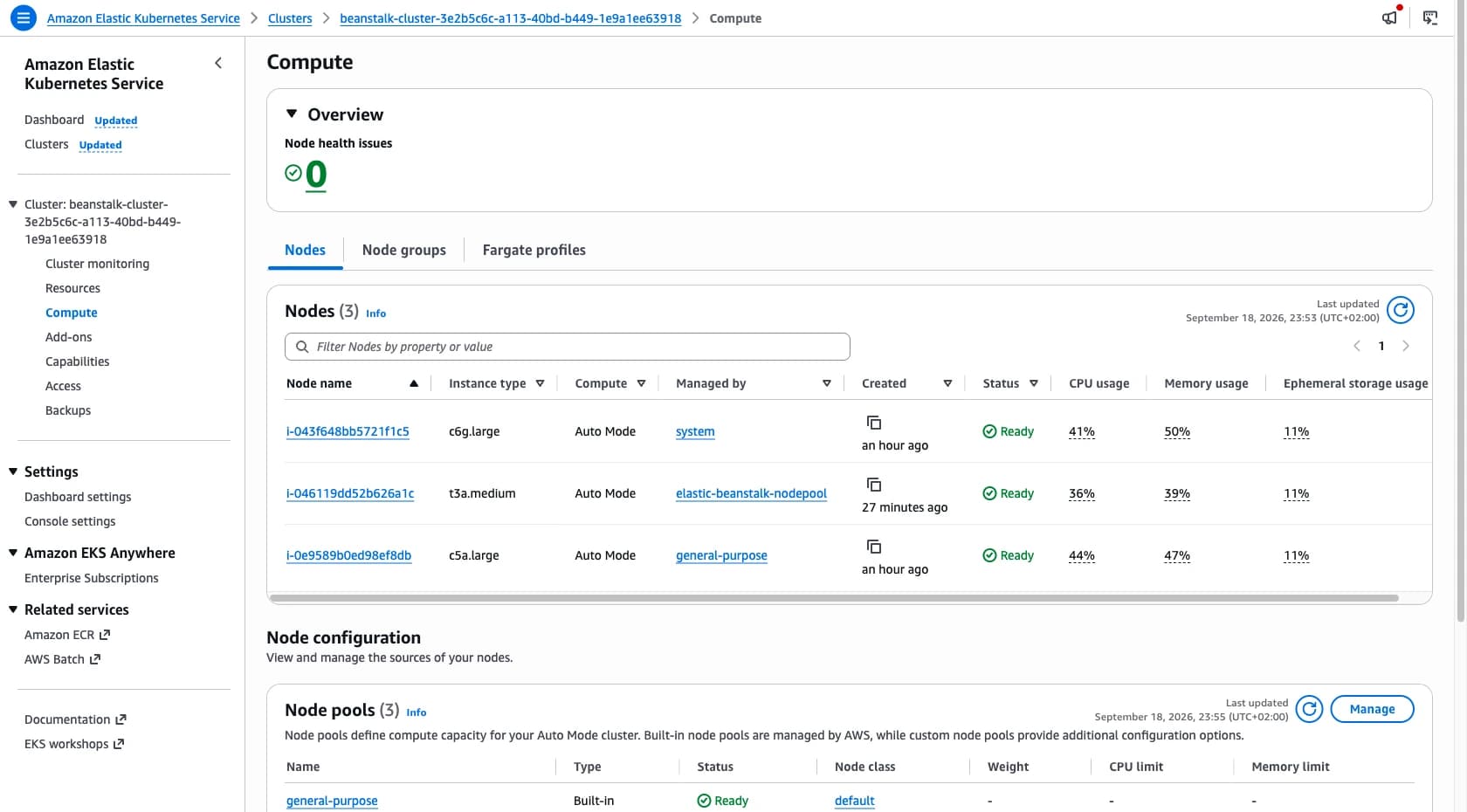Collapse the side navigation panel
Viewport: 1467px width, 812px height.
pos(218,63)
